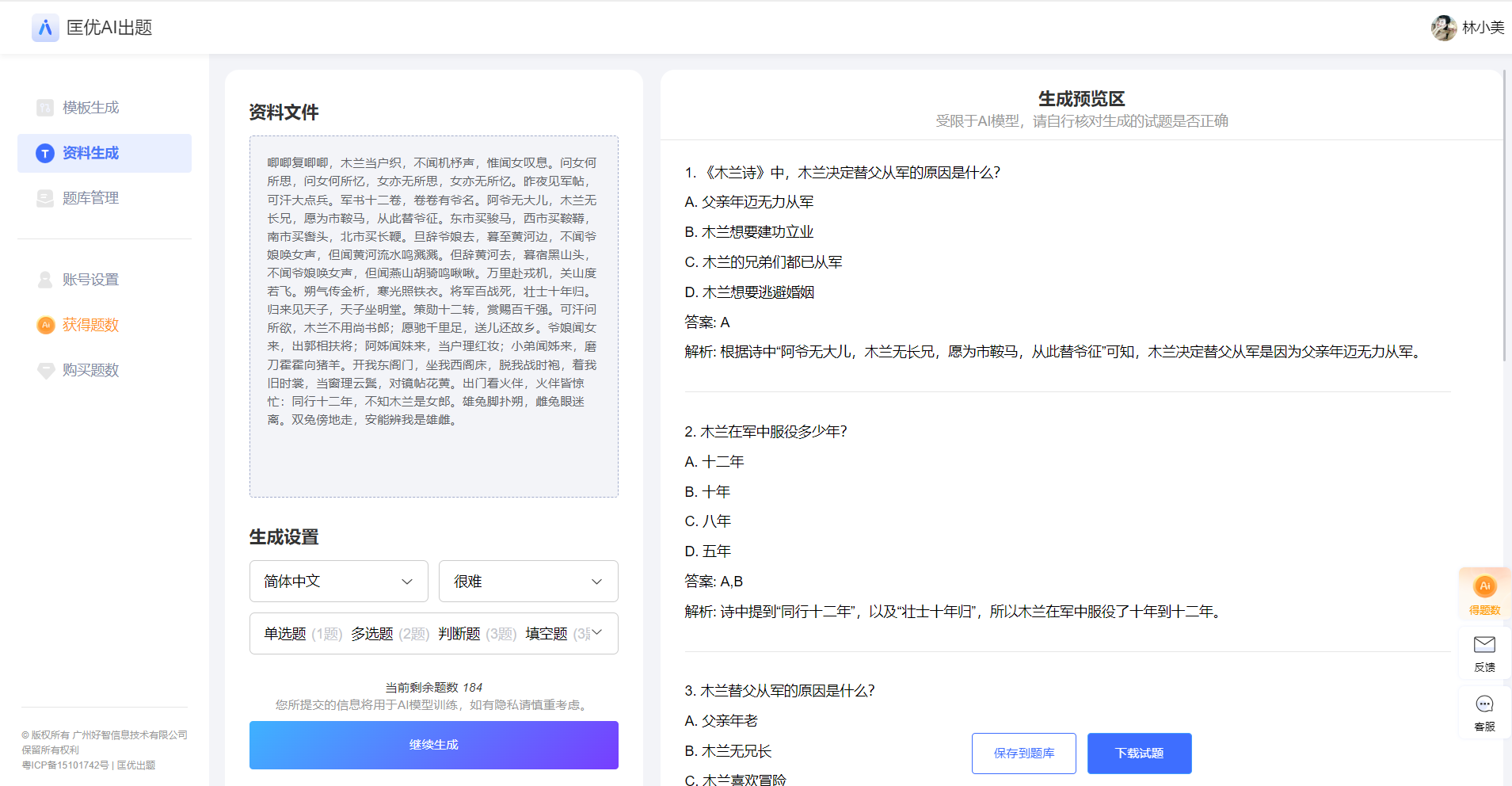Click option 'B. 木兰想要建功立业'
Screen dimensions: 1512x786
tap(749, 232)
